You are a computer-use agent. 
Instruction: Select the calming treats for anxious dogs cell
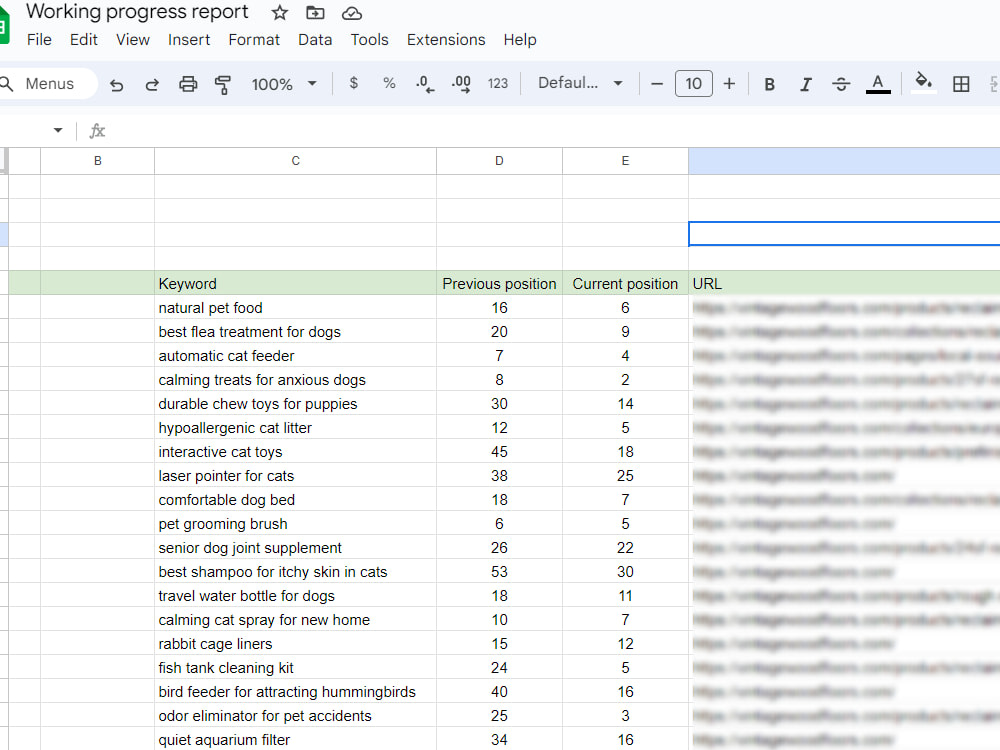pyautogui.click(x=295, y=379)
